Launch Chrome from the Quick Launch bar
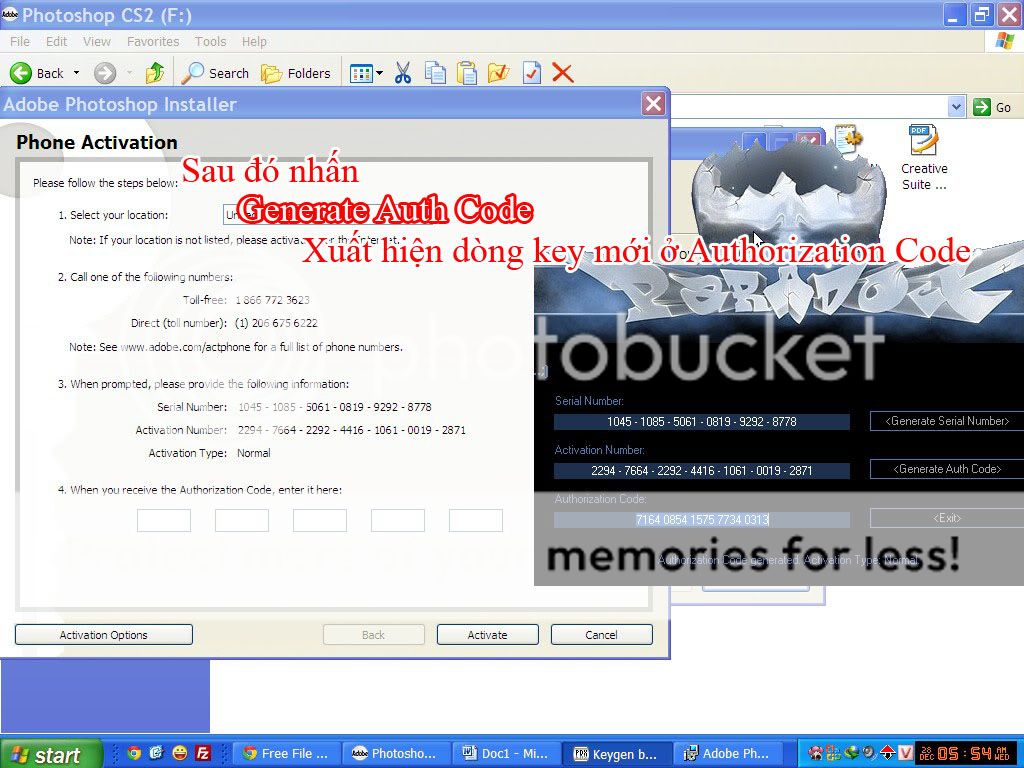Image resolution: width=1024 pixels, height=768 pixels. click(x=134, y=753)
